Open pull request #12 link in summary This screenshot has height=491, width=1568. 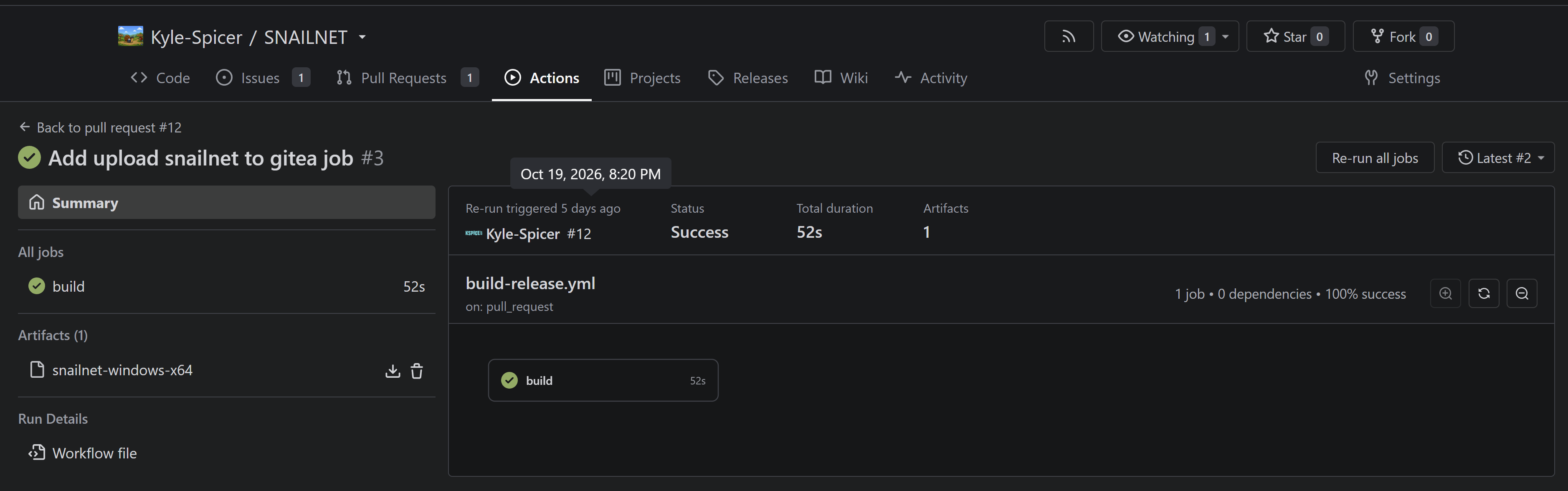click(x=579, y=234)
